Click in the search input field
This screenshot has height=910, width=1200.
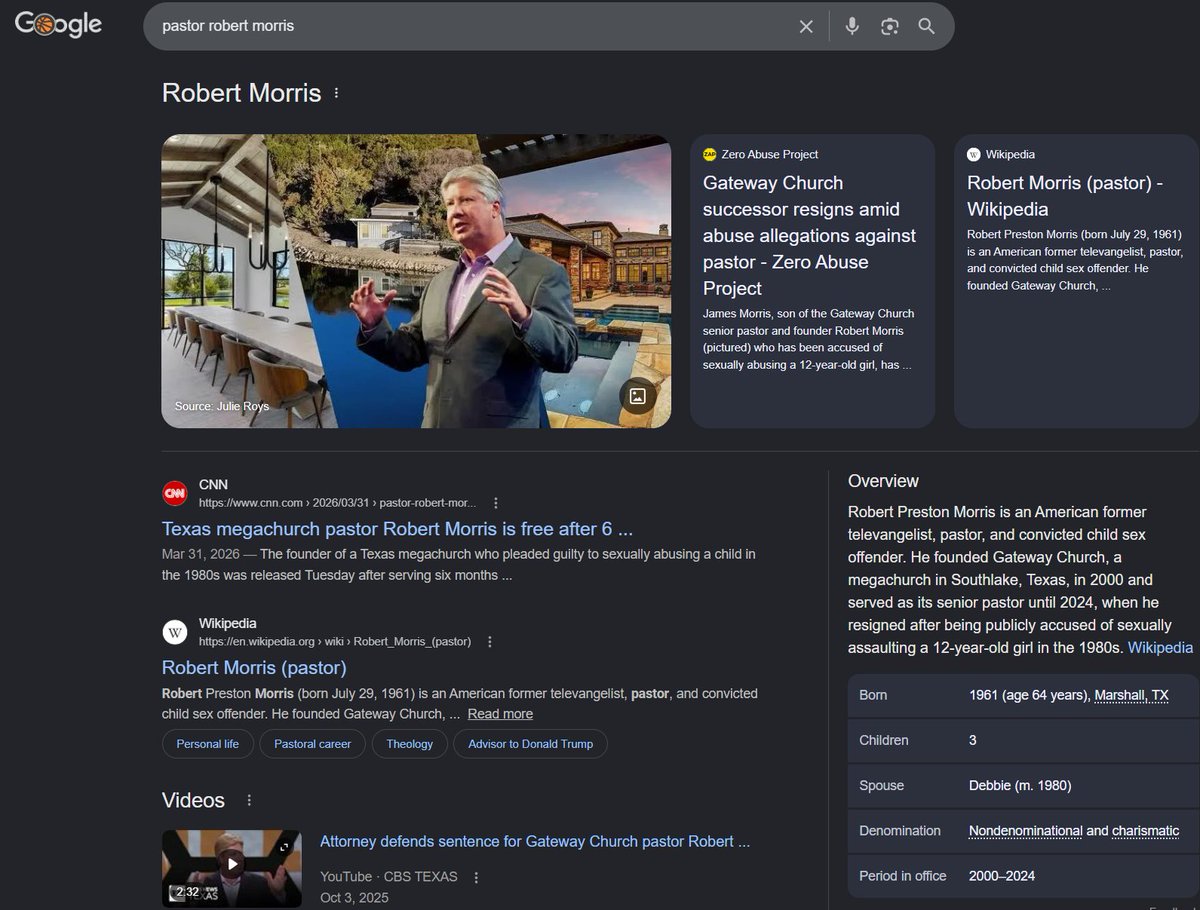tap(470, 26)
